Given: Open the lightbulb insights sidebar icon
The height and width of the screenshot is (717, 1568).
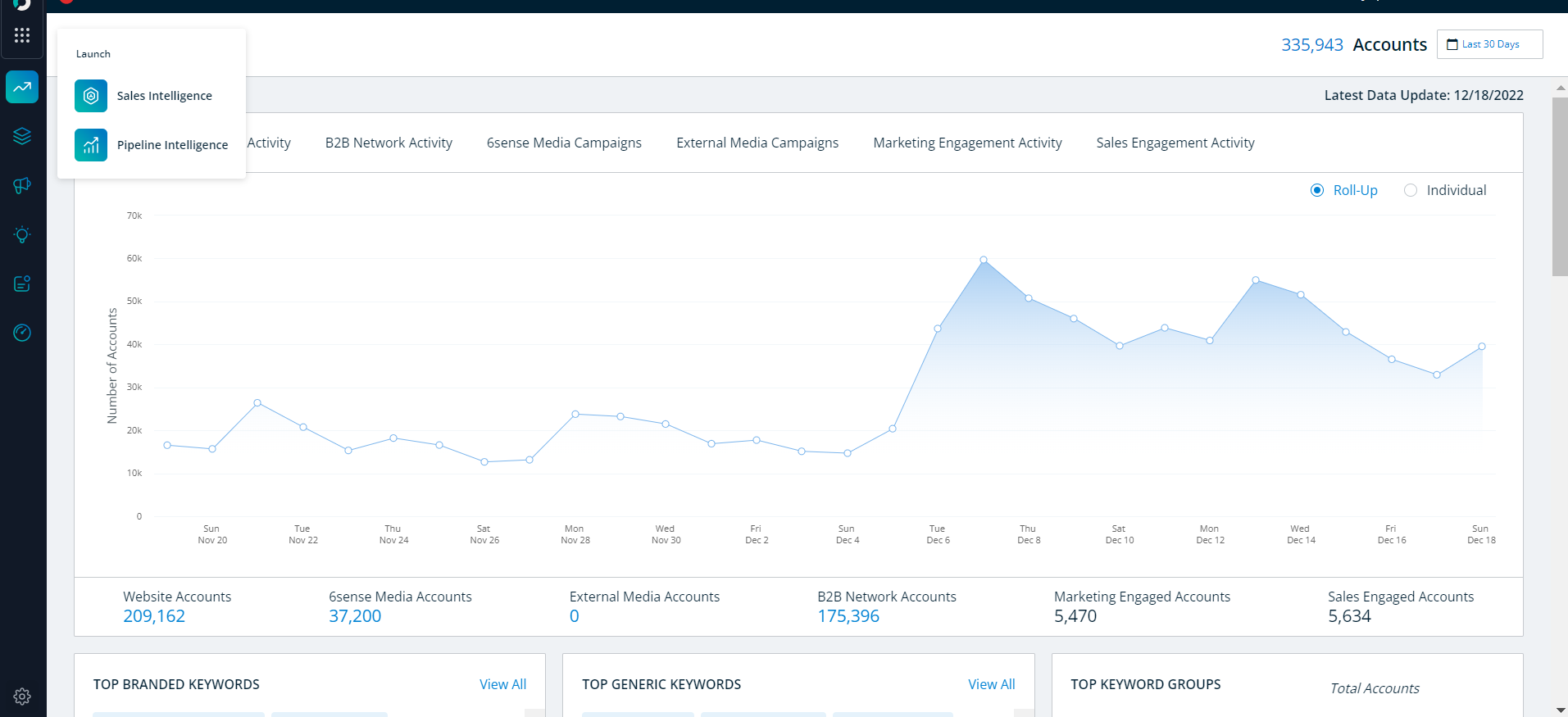Looking at the screenshot, I should coord(22,234).
